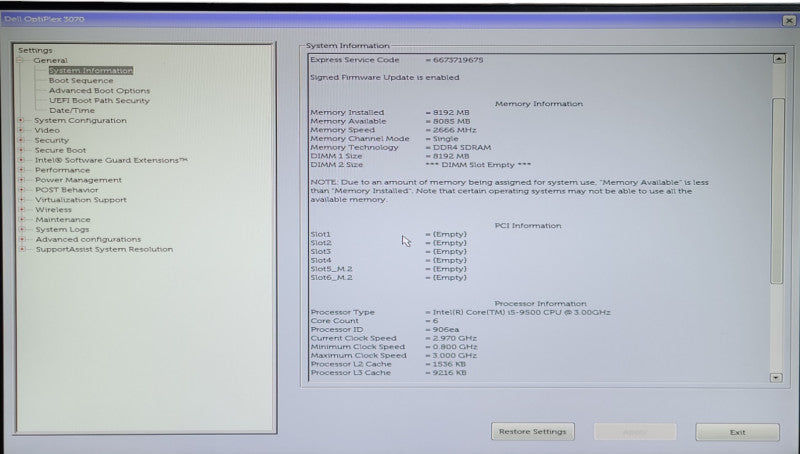Collapse the General tree node
Image resolution: width=800 pixels, height=454 pixels.
(20, 60)
